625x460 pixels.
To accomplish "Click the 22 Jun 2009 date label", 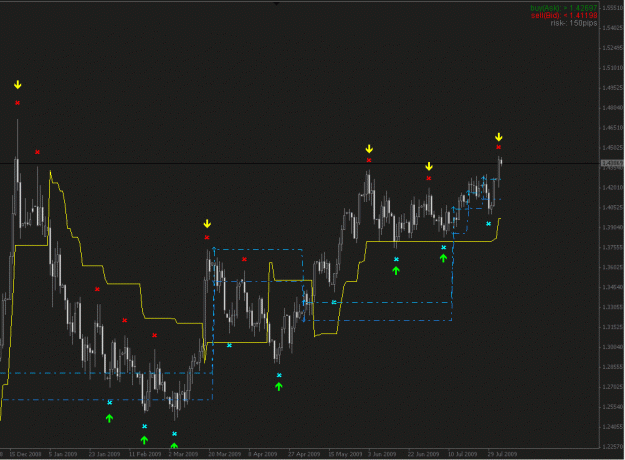I will point(423,454).
